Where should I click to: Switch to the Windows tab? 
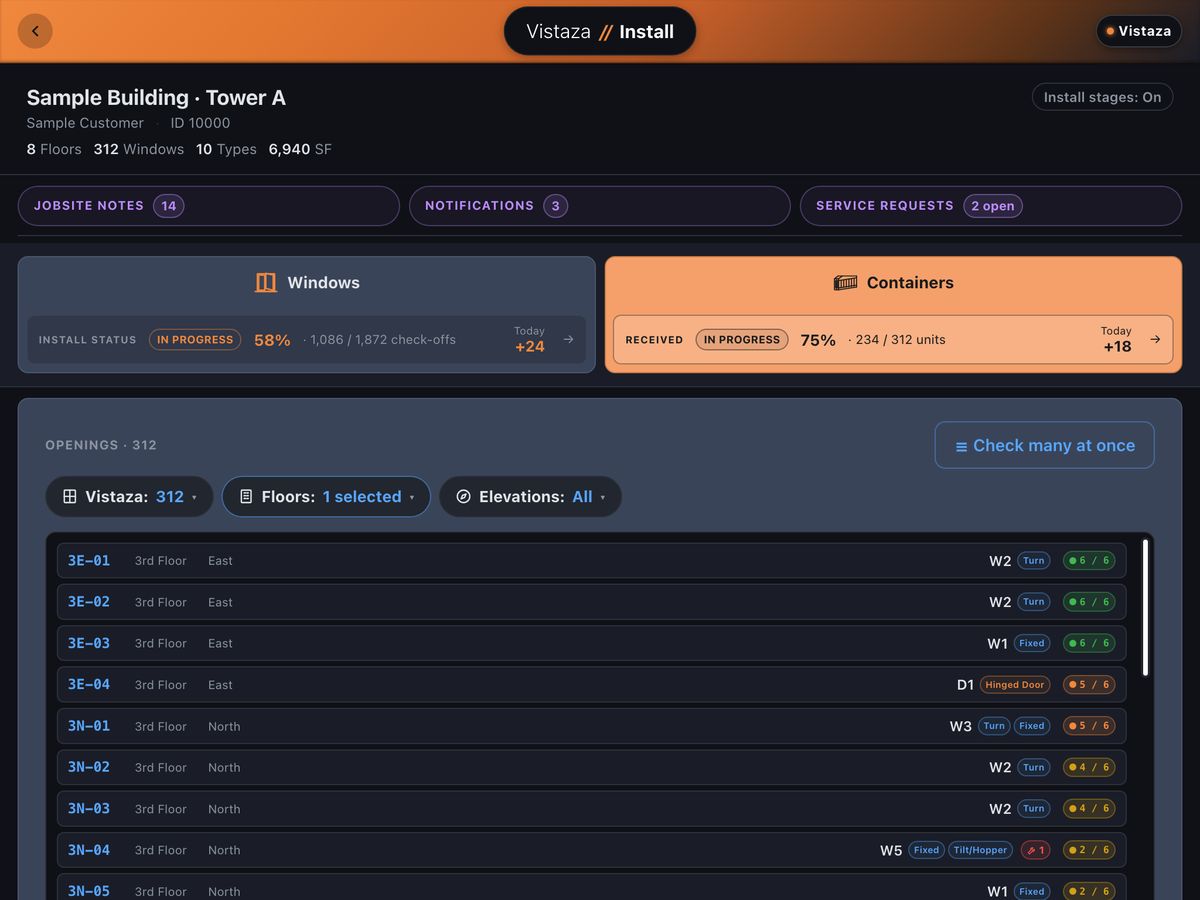tap(307, 315)
